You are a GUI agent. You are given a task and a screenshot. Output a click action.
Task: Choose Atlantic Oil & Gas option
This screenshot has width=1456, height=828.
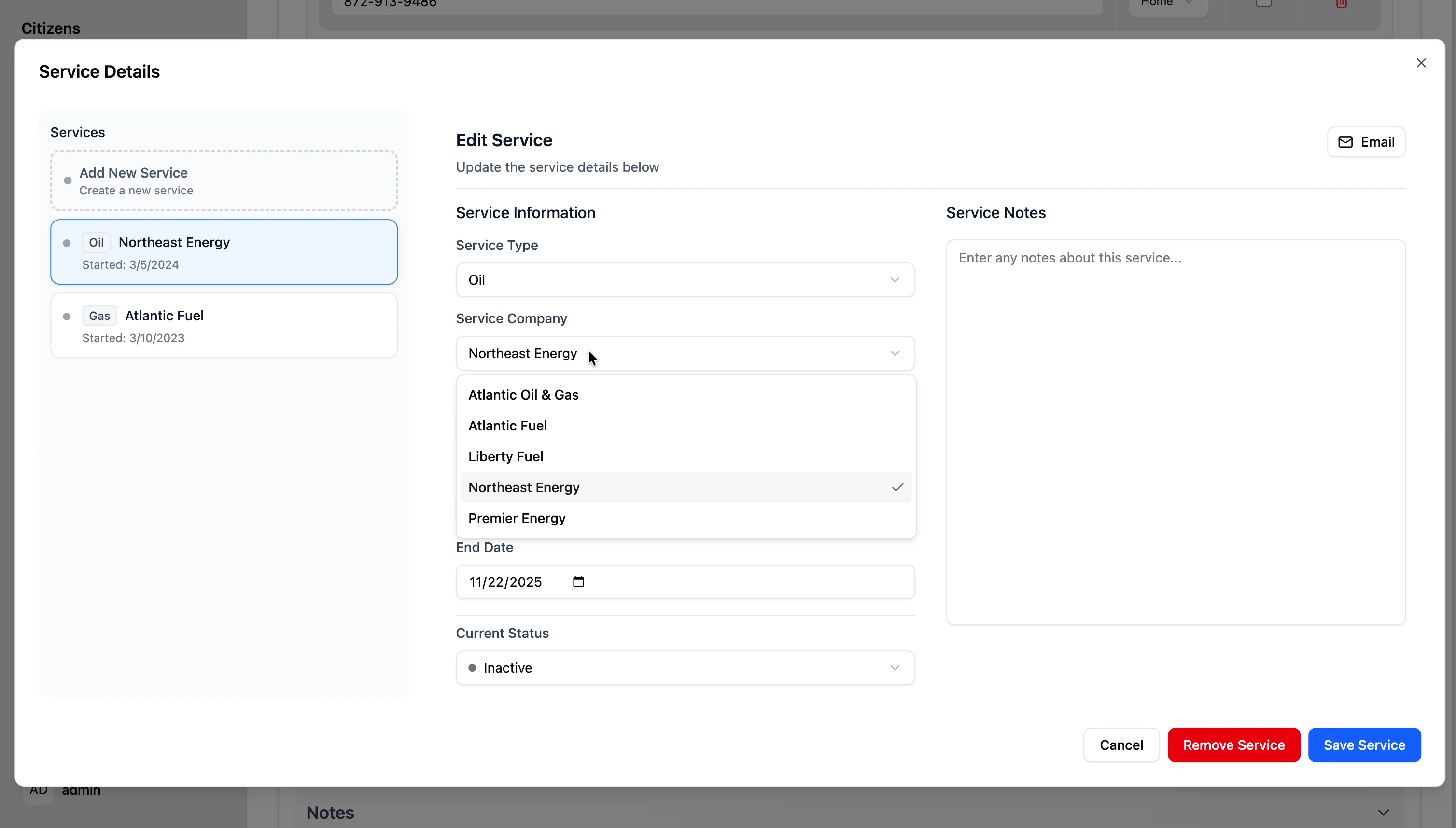(523, 395)
